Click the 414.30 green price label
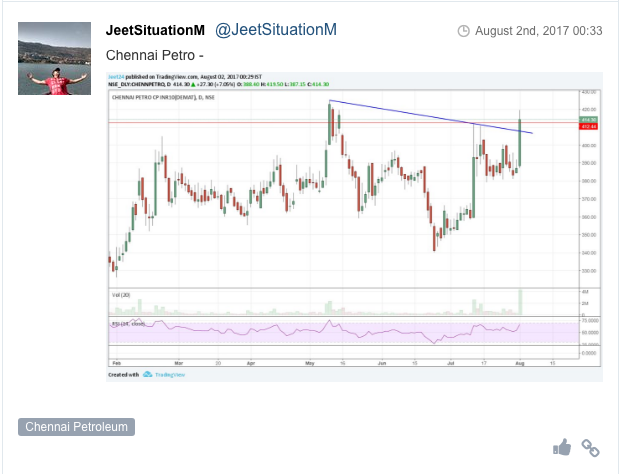 click(588, 119)
